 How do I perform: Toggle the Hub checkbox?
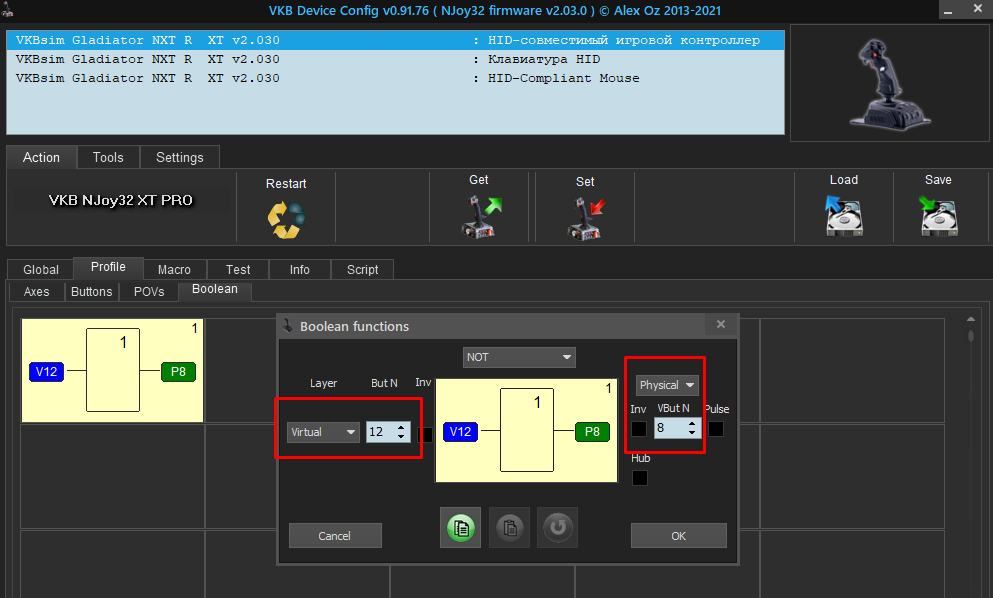pos(640,478)
